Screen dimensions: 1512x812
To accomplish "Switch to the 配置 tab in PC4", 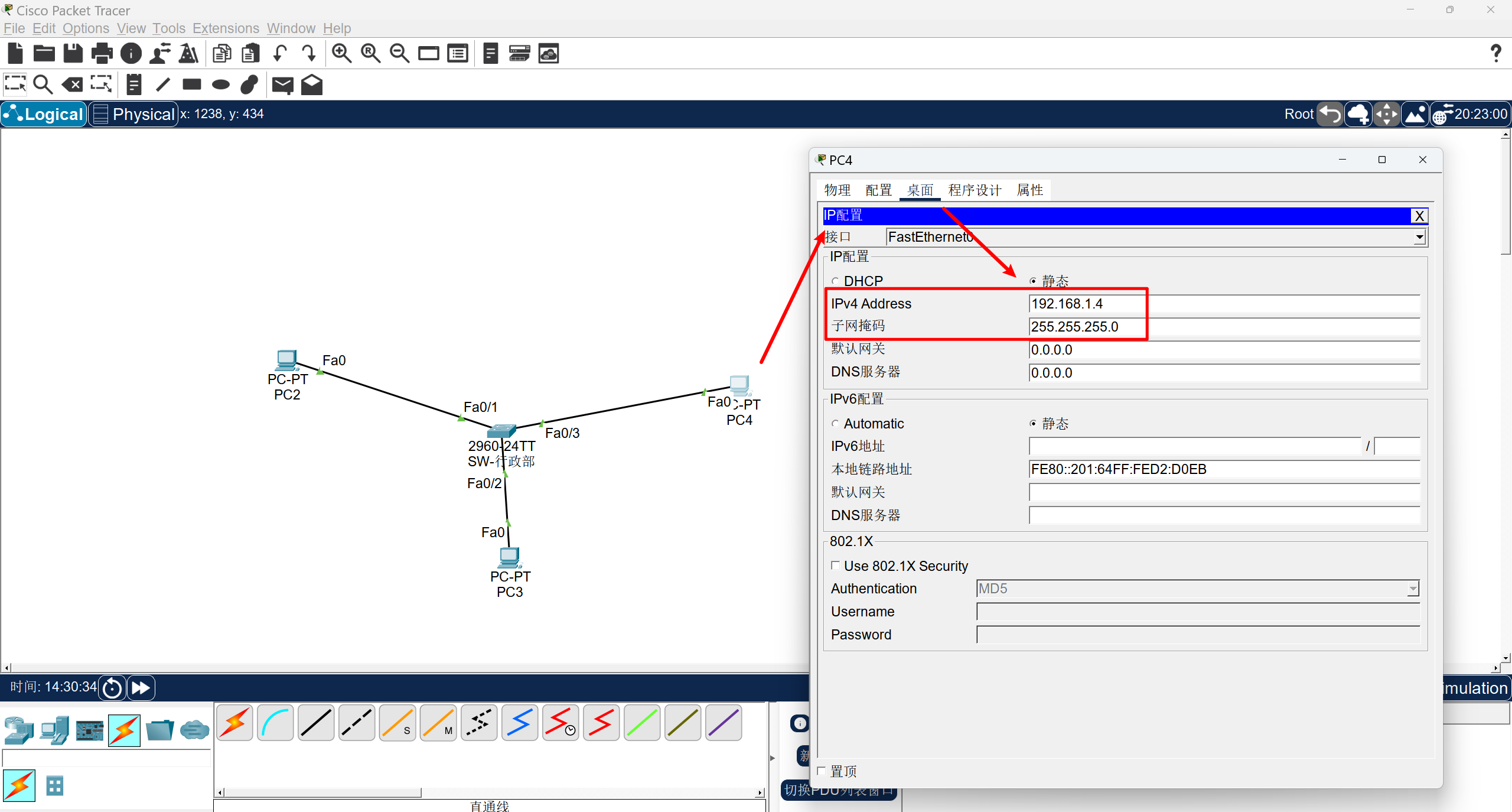I will 879,190.
